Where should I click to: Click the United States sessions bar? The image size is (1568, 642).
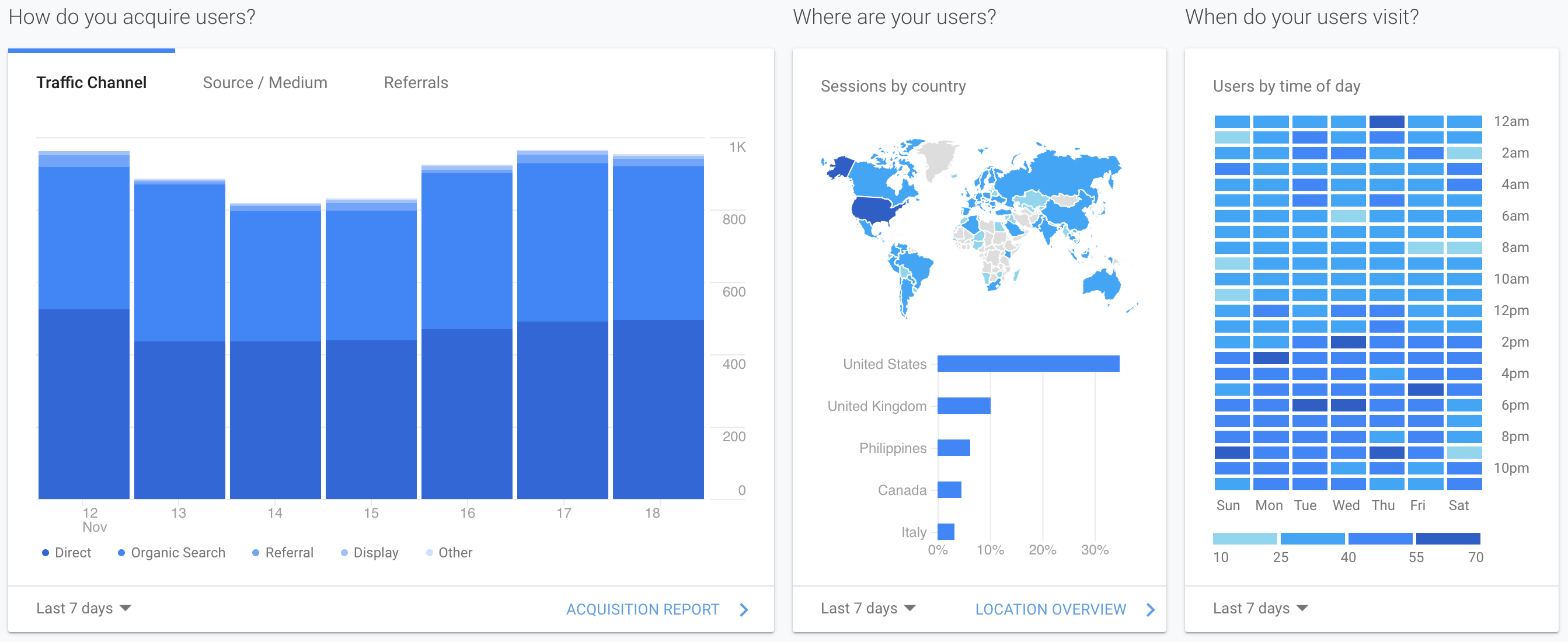[1028, 364]
